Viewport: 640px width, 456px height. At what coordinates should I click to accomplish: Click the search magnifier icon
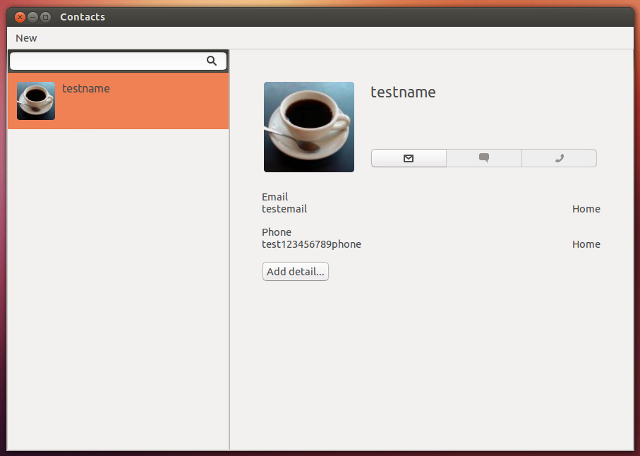click(211, 61)
